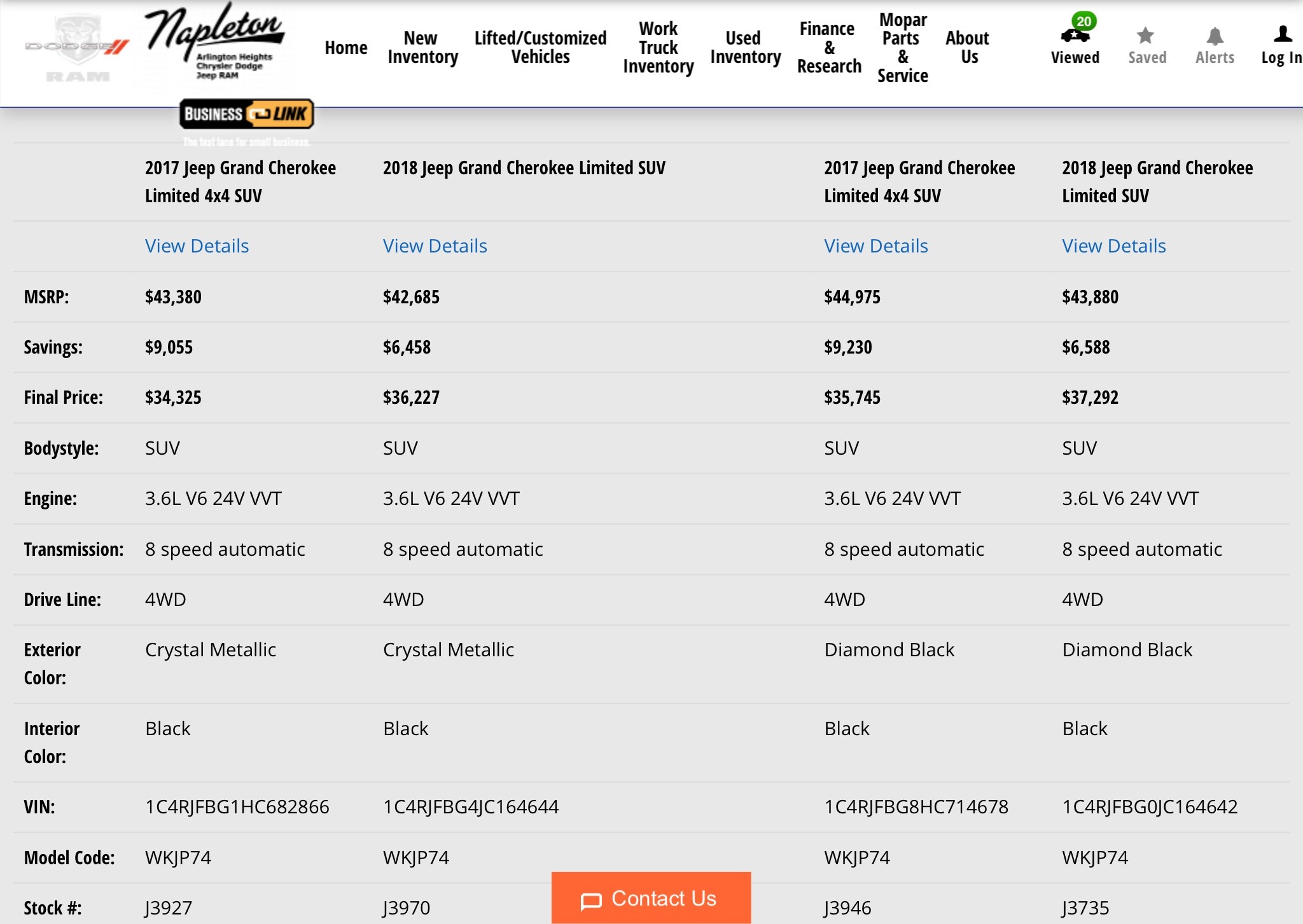The height and width of the screenshot is (924, 1303).
Task: Click the Final Price $37,292
Action: (1090, 397)
